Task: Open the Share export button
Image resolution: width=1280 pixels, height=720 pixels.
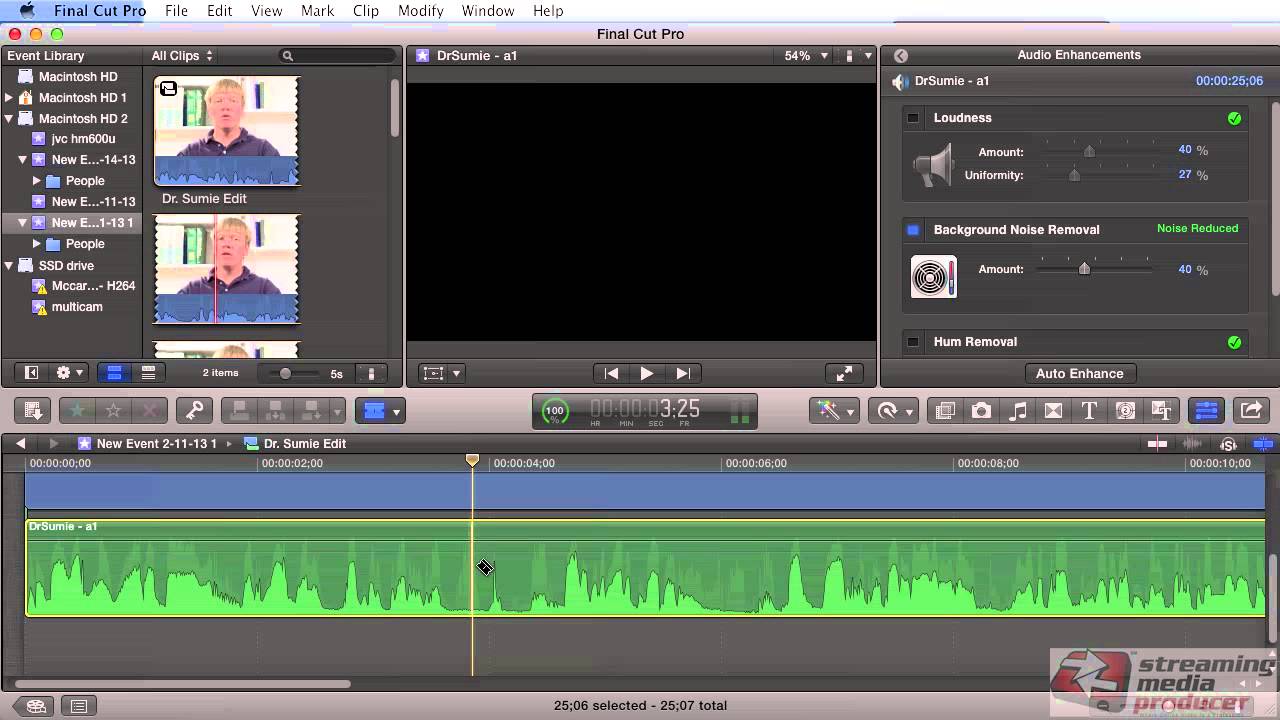Action: click(1250, 410)
